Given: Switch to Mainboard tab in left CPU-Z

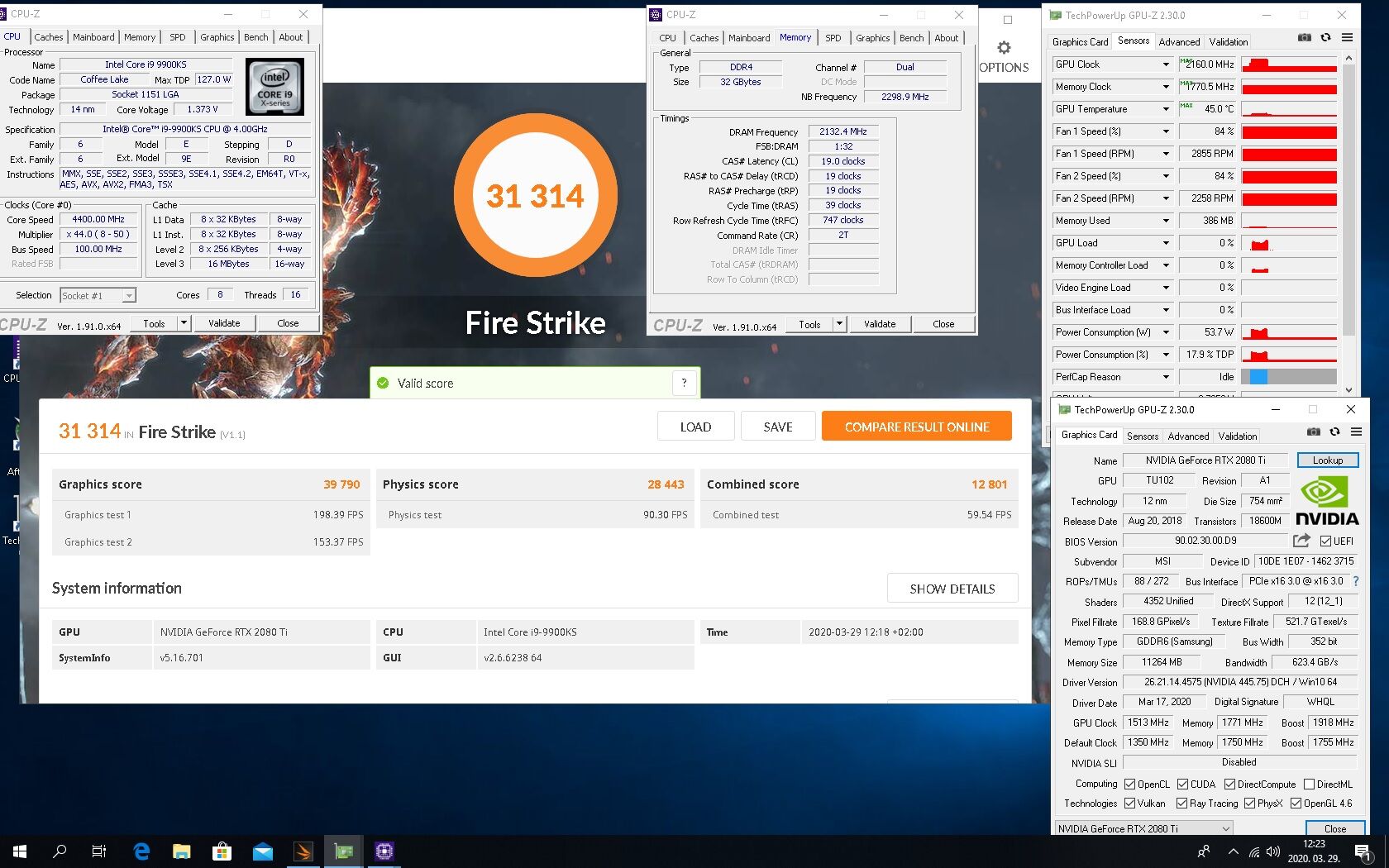Looking at the screenshot, I should pos(93,37).
